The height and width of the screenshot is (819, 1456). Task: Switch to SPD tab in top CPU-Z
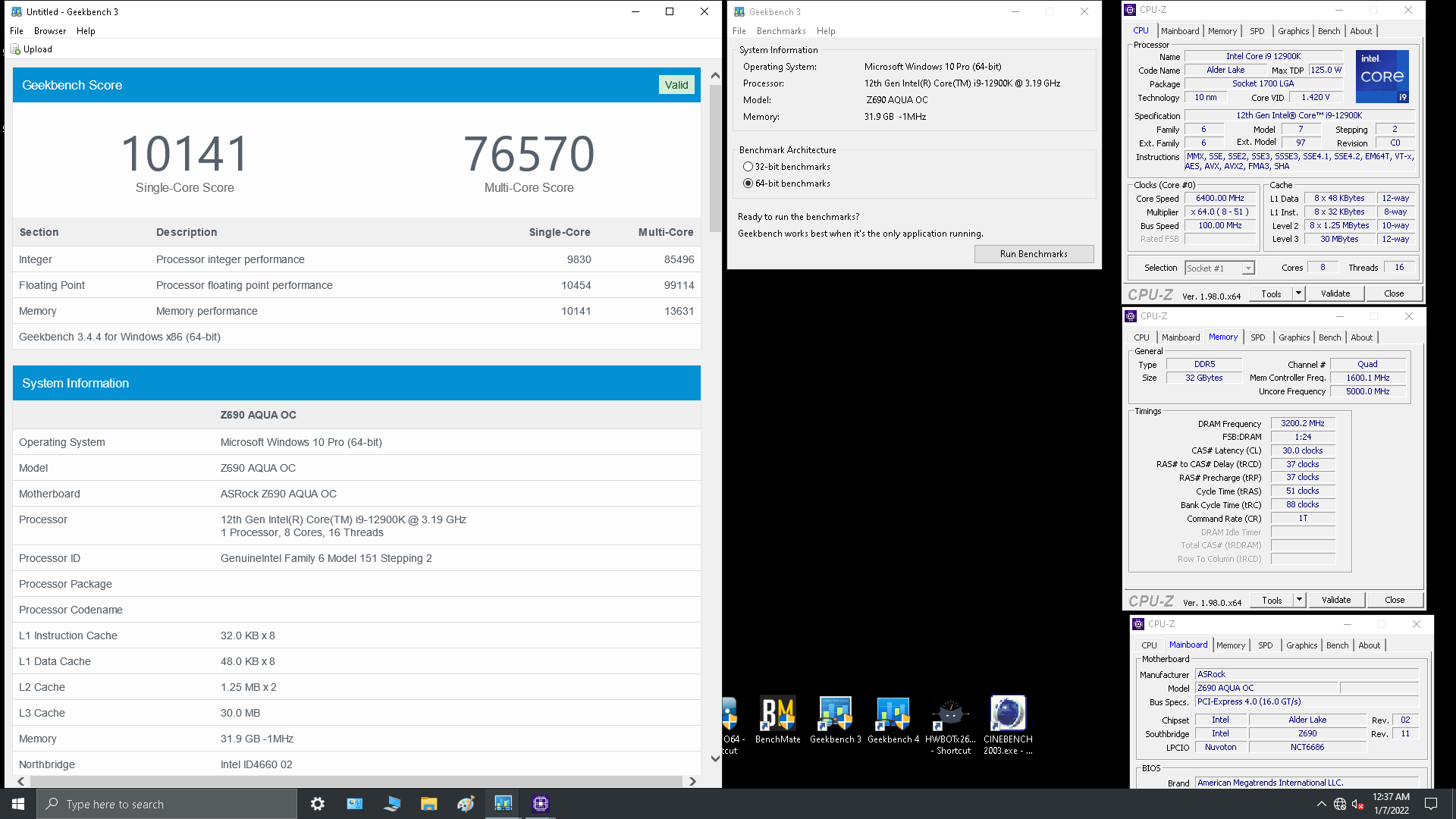pyautogui.click(x=1257, y=31)
